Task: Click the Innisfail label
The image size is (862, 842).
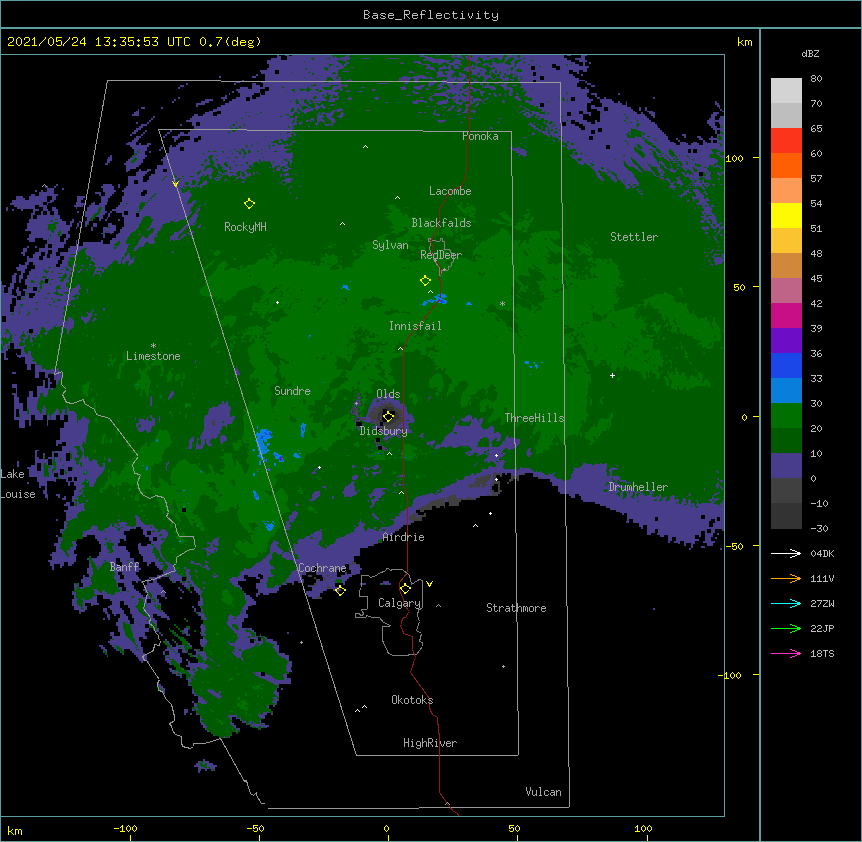Action: point(415,326)
